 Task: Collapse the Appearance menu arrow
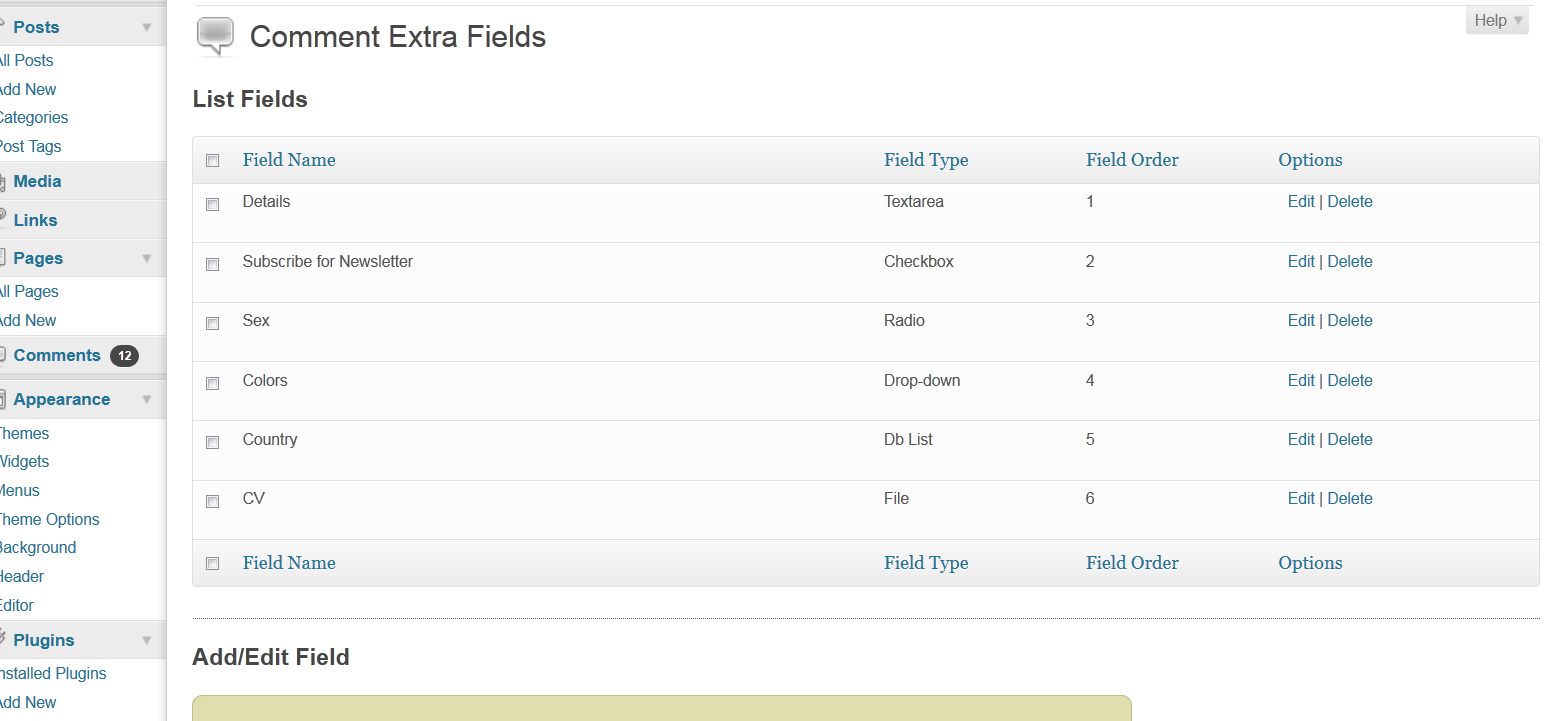(x=147, y=399)
